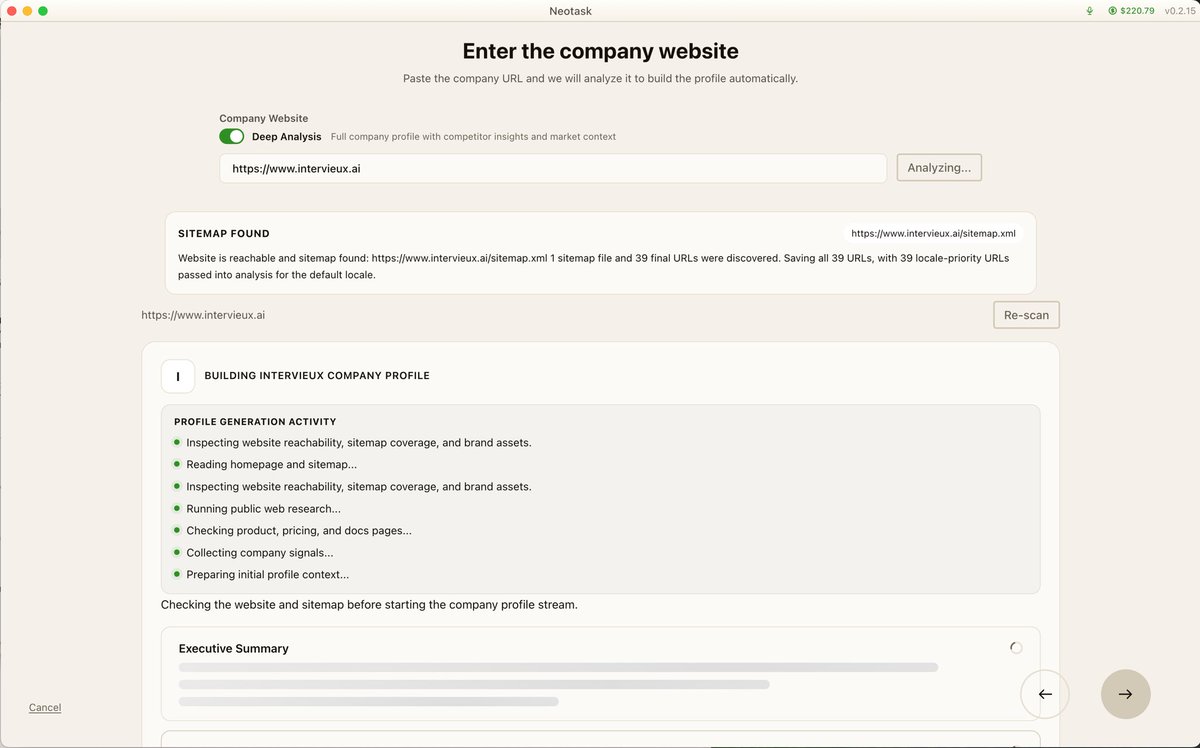Click the $220.79 balance amount
Screen dimensions: 1200x748
click(1137, 10)
